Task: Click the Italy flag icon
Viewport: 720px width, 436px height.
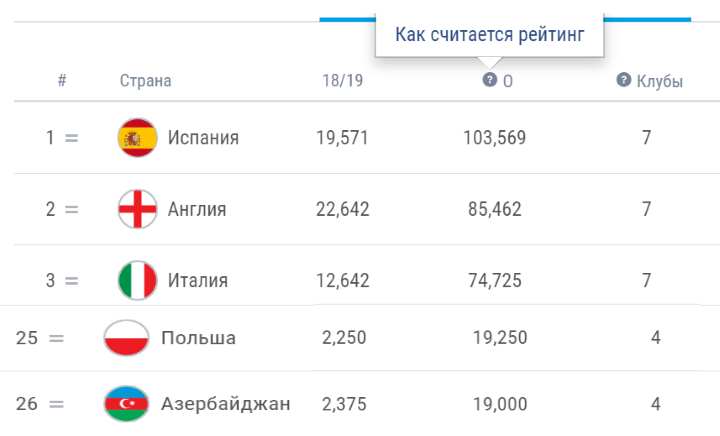Action: pyautogui.click(x=137, y=280)
